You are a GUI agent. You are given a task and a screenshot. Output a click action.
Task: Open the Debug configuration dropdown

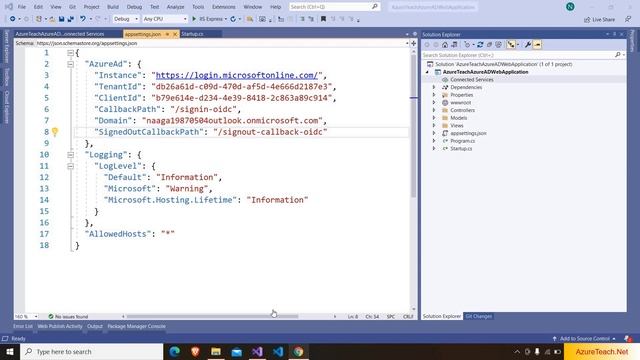click(x=125, y=19)
